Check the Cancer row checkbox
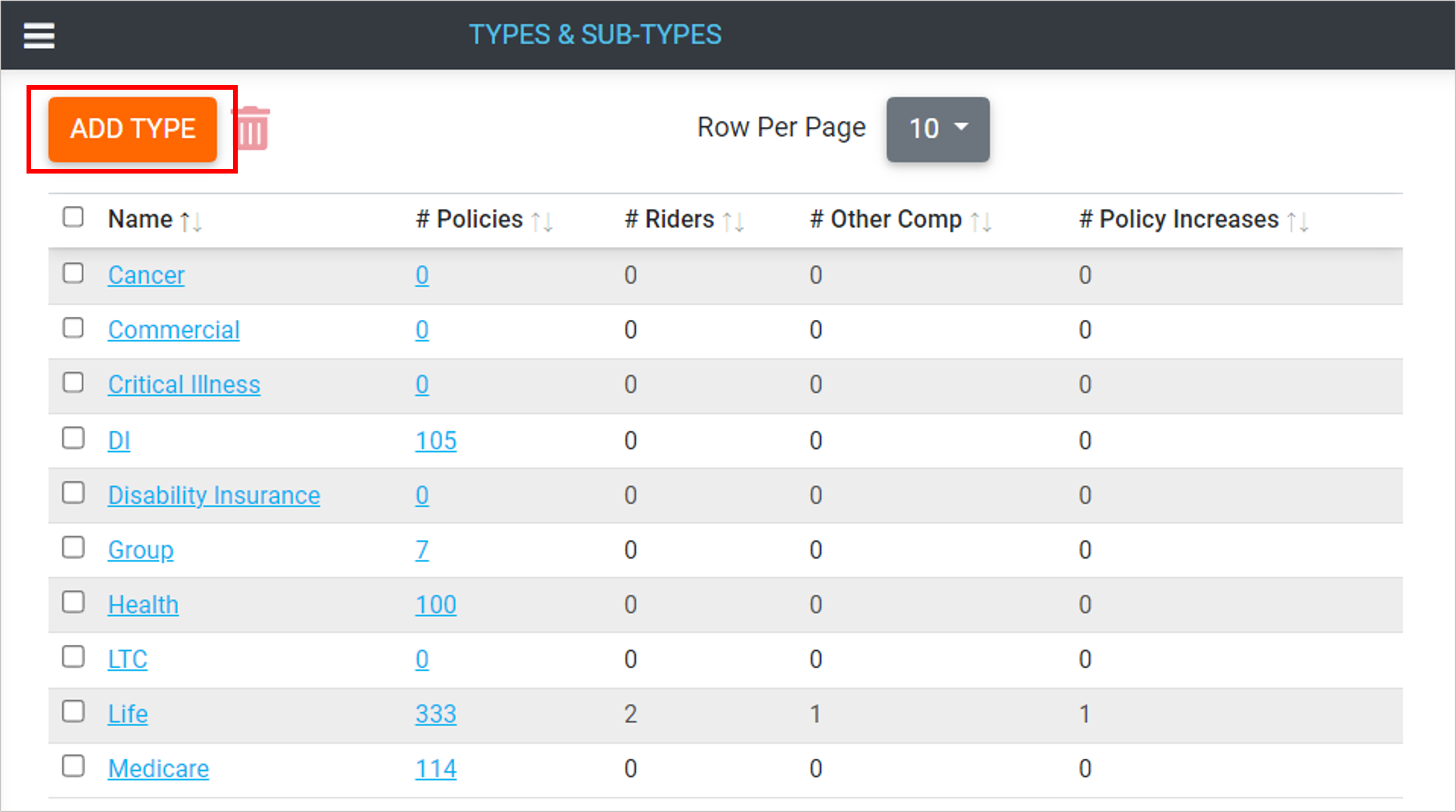Image resolution: width=1456 pixels, height=812 pixels. tap(73, 273)
